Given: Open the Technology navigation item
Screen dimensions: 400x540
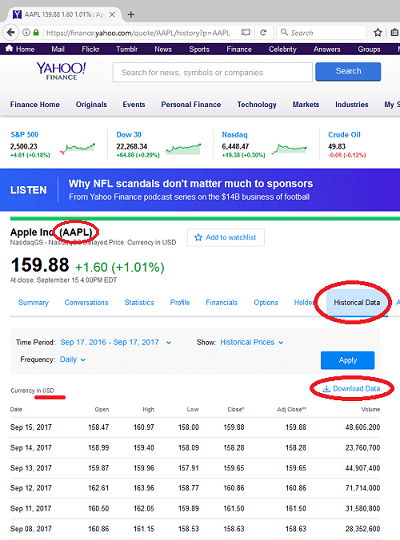Looking at the screenshot, I should click(x=257, y=104).
